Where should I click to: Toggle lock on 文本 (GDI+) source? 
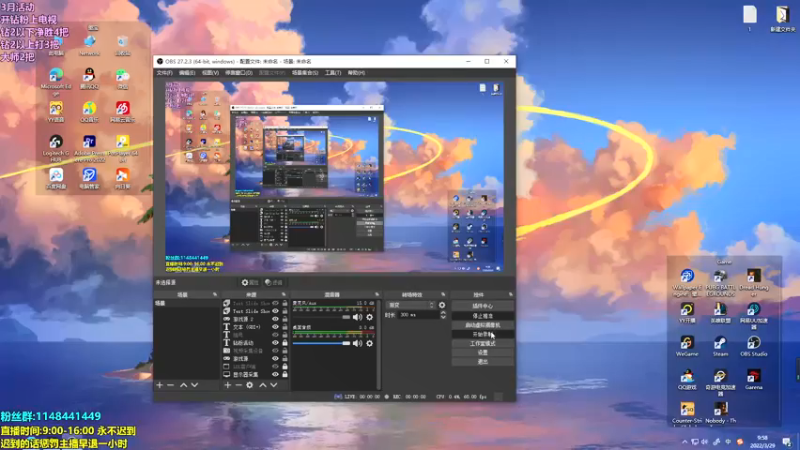285,327
